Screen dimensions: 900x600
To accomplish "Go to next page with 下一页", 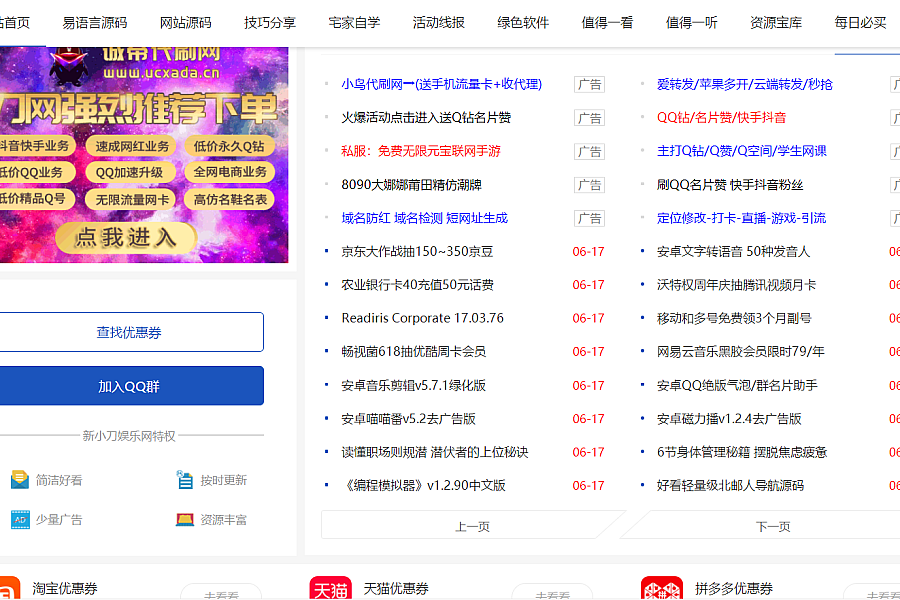I will click(772, 526).
